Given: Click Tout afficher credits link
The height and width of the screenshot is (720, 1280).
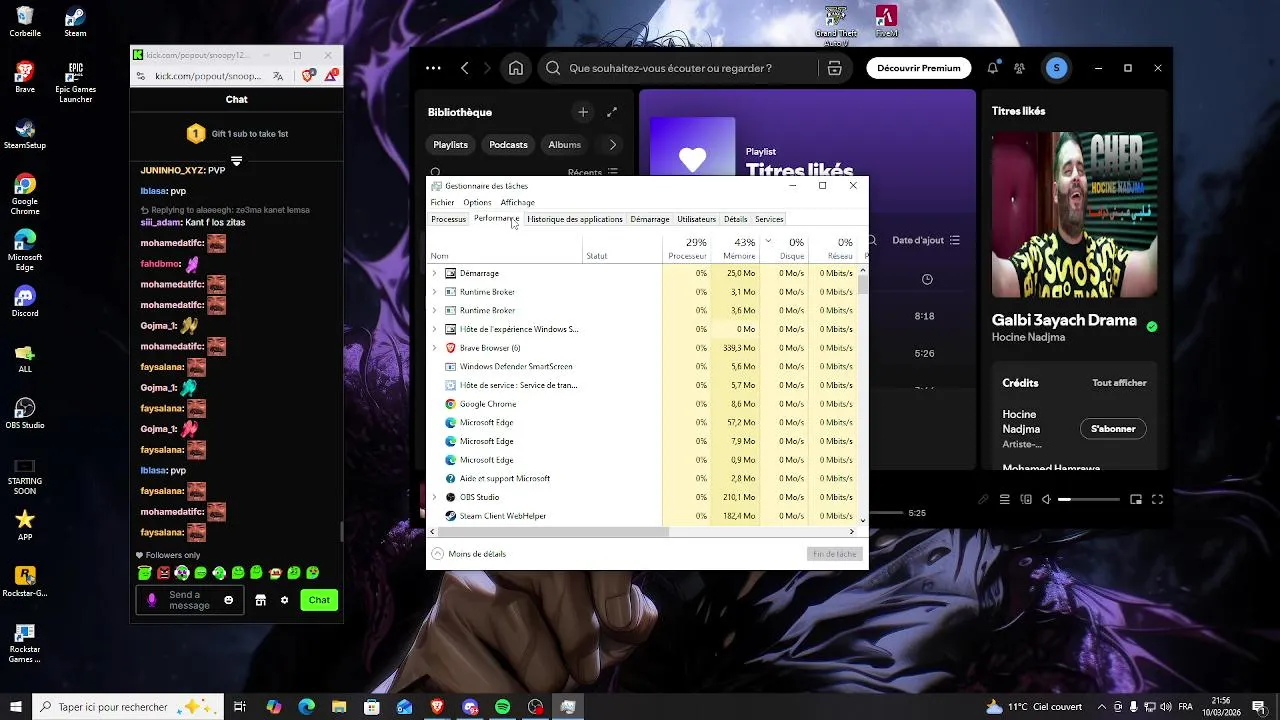Looking at the screenshot, I should (x=1119, y=383).
